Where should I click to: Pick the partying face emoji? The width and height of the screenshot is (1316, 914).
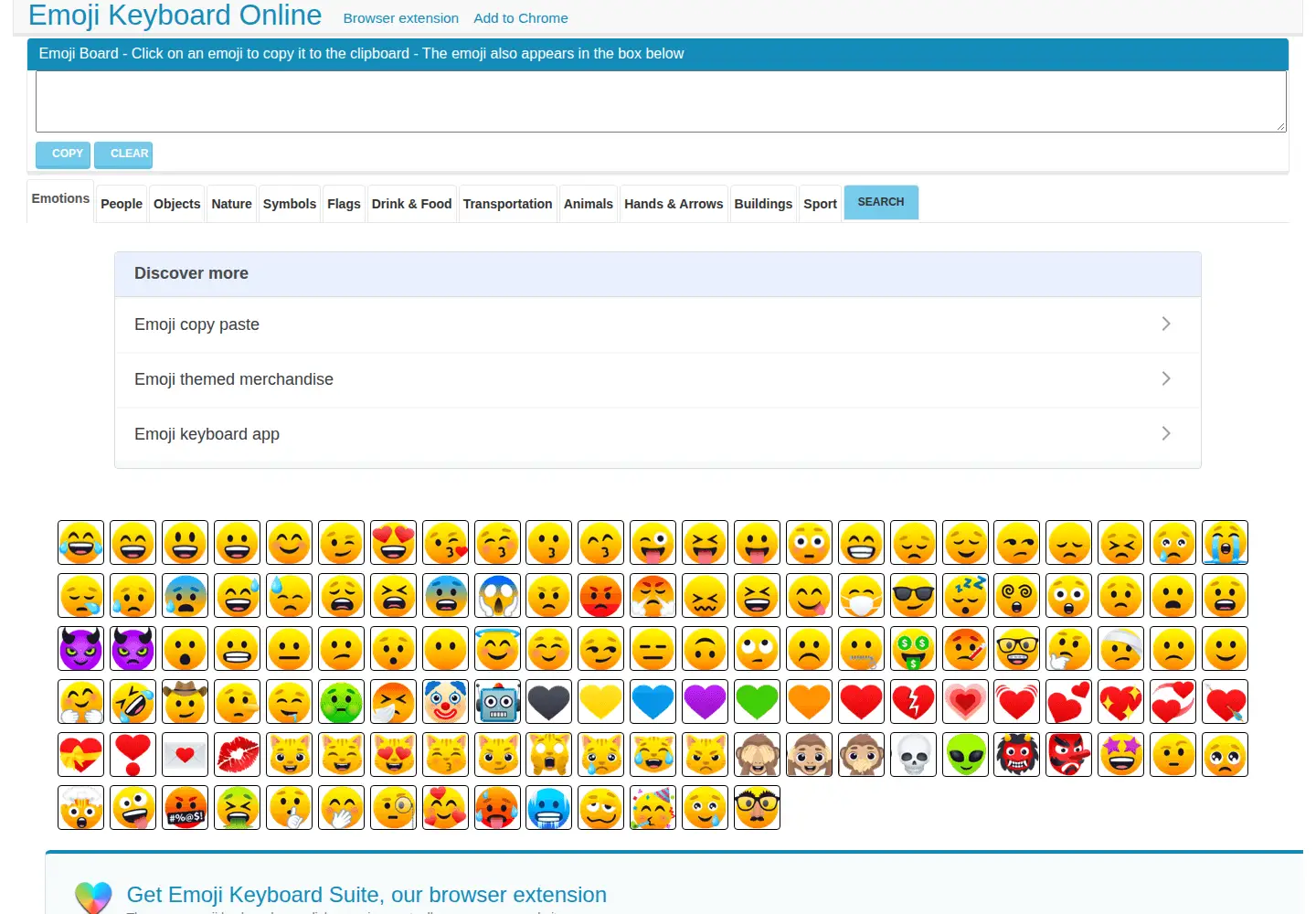[653, 808]
